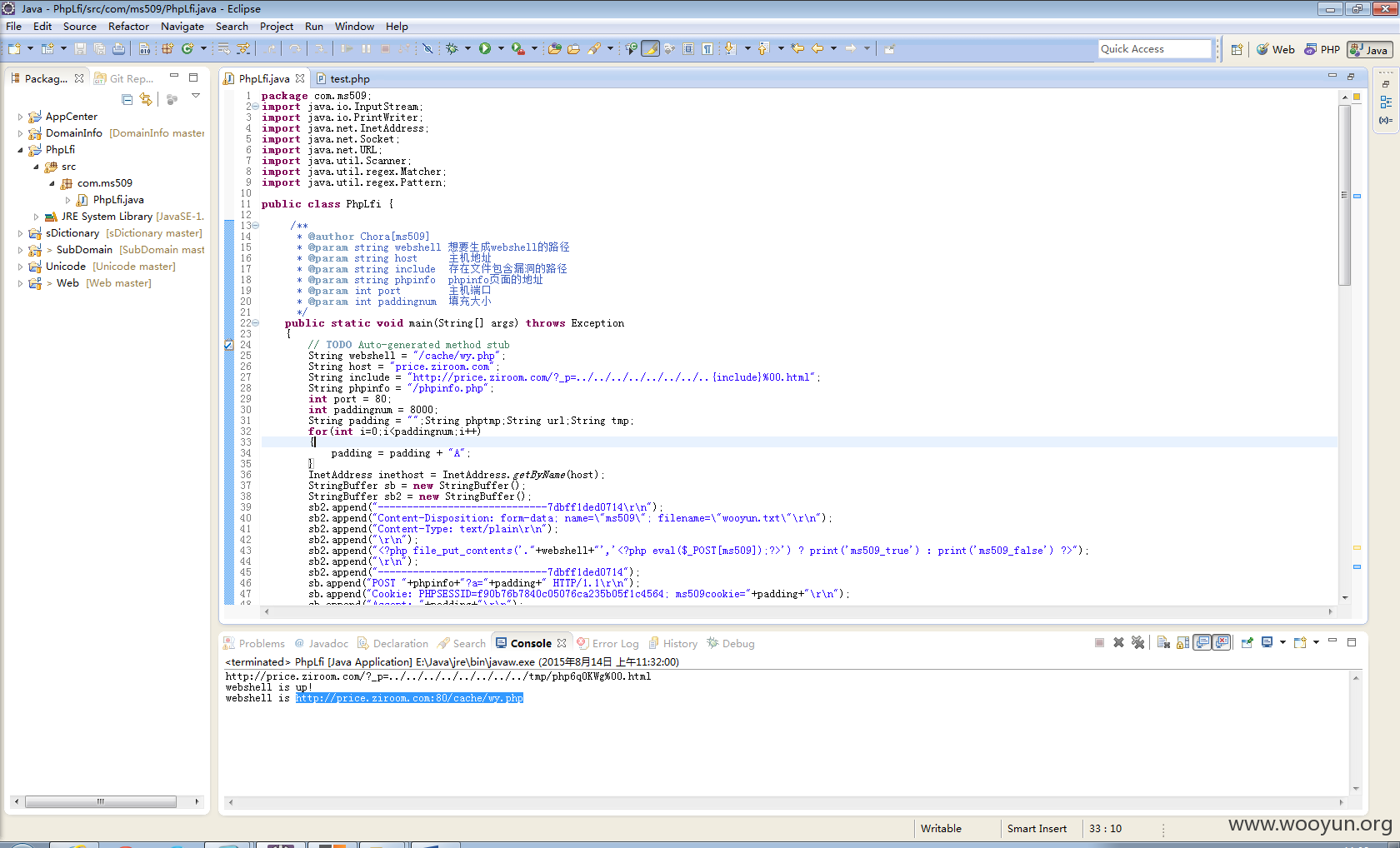Screen dimensions: 1400x848
Task: Open the Refactor menu
Action: click(128, 27)
